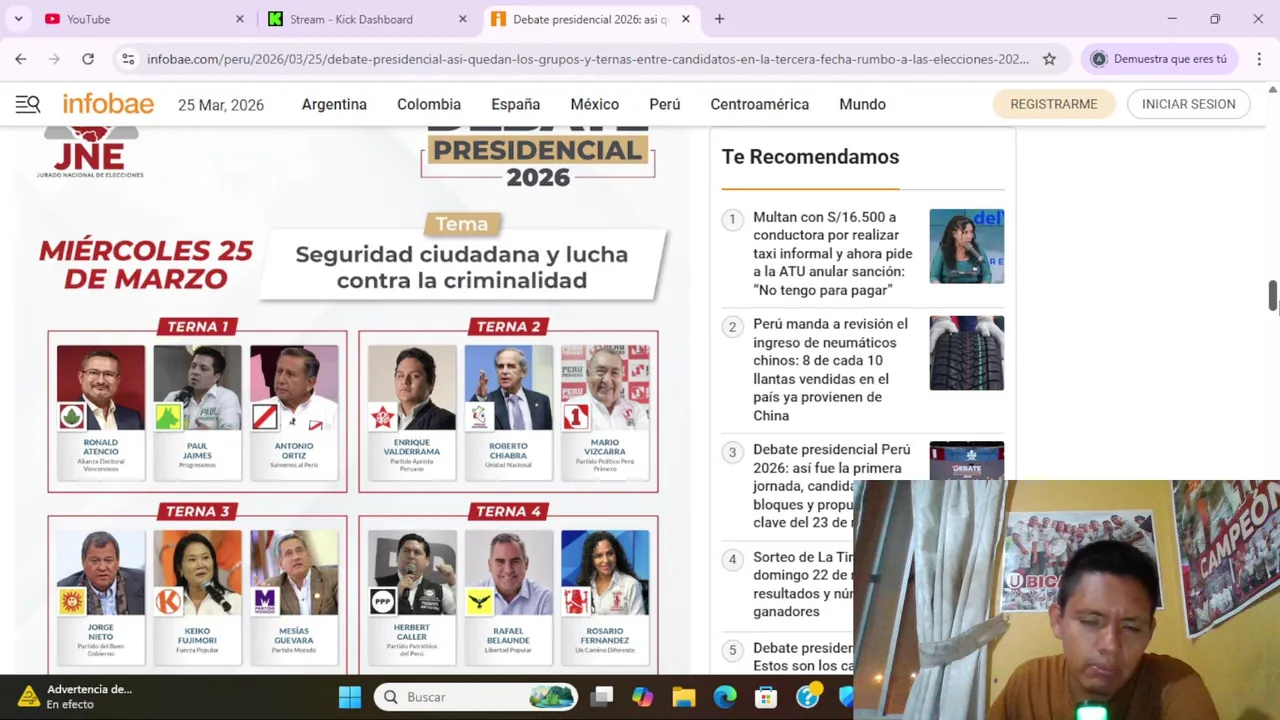Screen dimensions: 1280x720
Task: Reload the current page
Action: tap(88, 59)
